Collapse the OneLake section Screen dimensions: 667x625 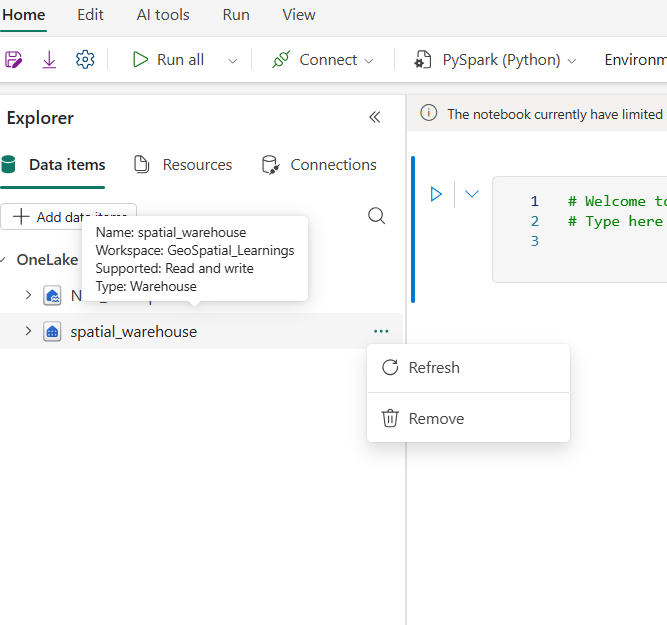pos(3,260)
